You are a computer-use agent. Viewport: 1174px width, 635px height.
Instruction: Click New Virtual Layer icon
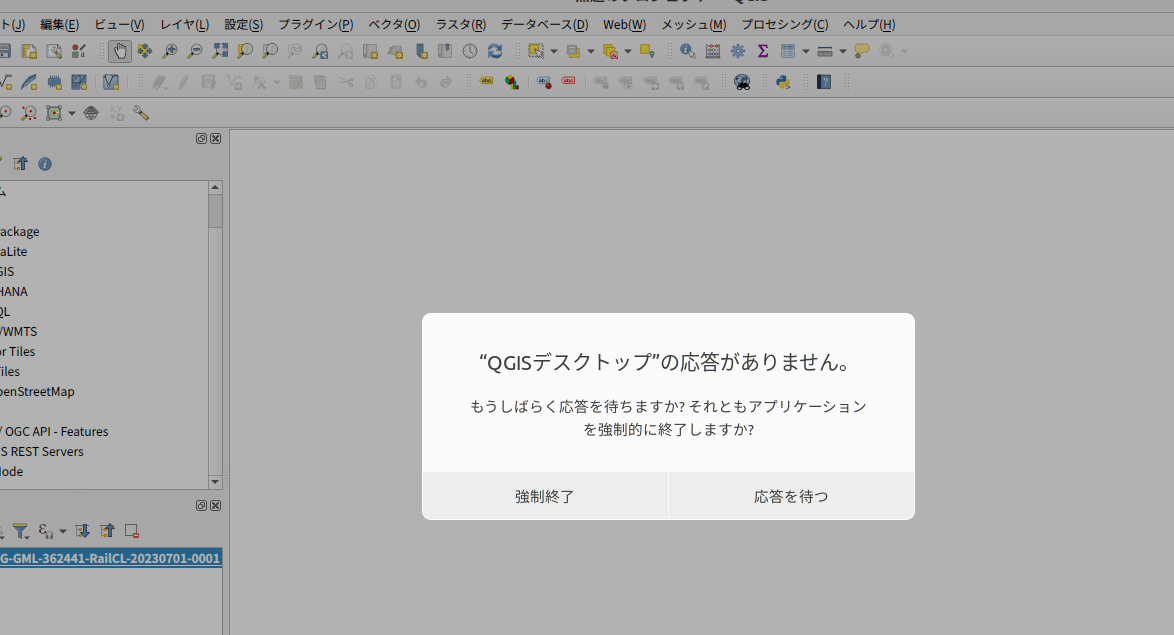[x=111, y=82]
